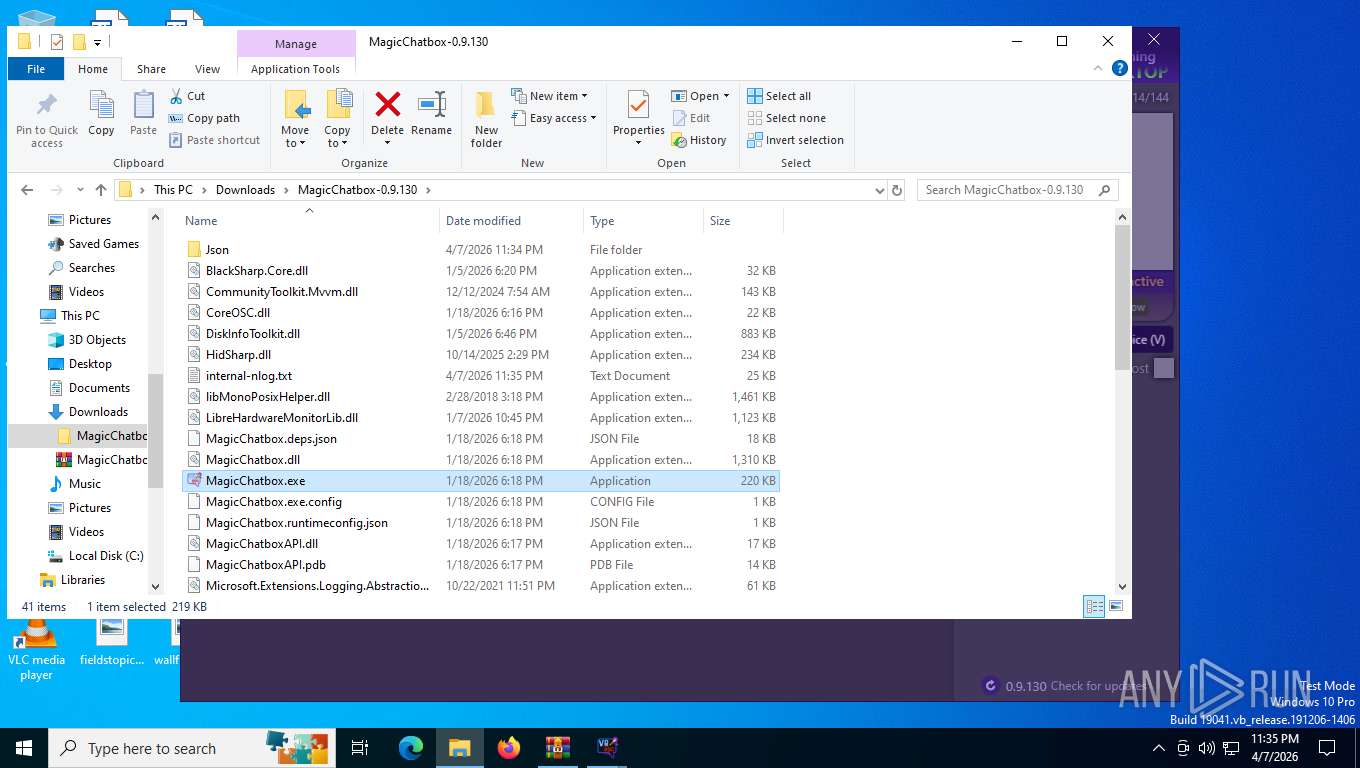This screenshot has height=768, width=1360.
Task: Click the History button
Action: click(699, 140)
